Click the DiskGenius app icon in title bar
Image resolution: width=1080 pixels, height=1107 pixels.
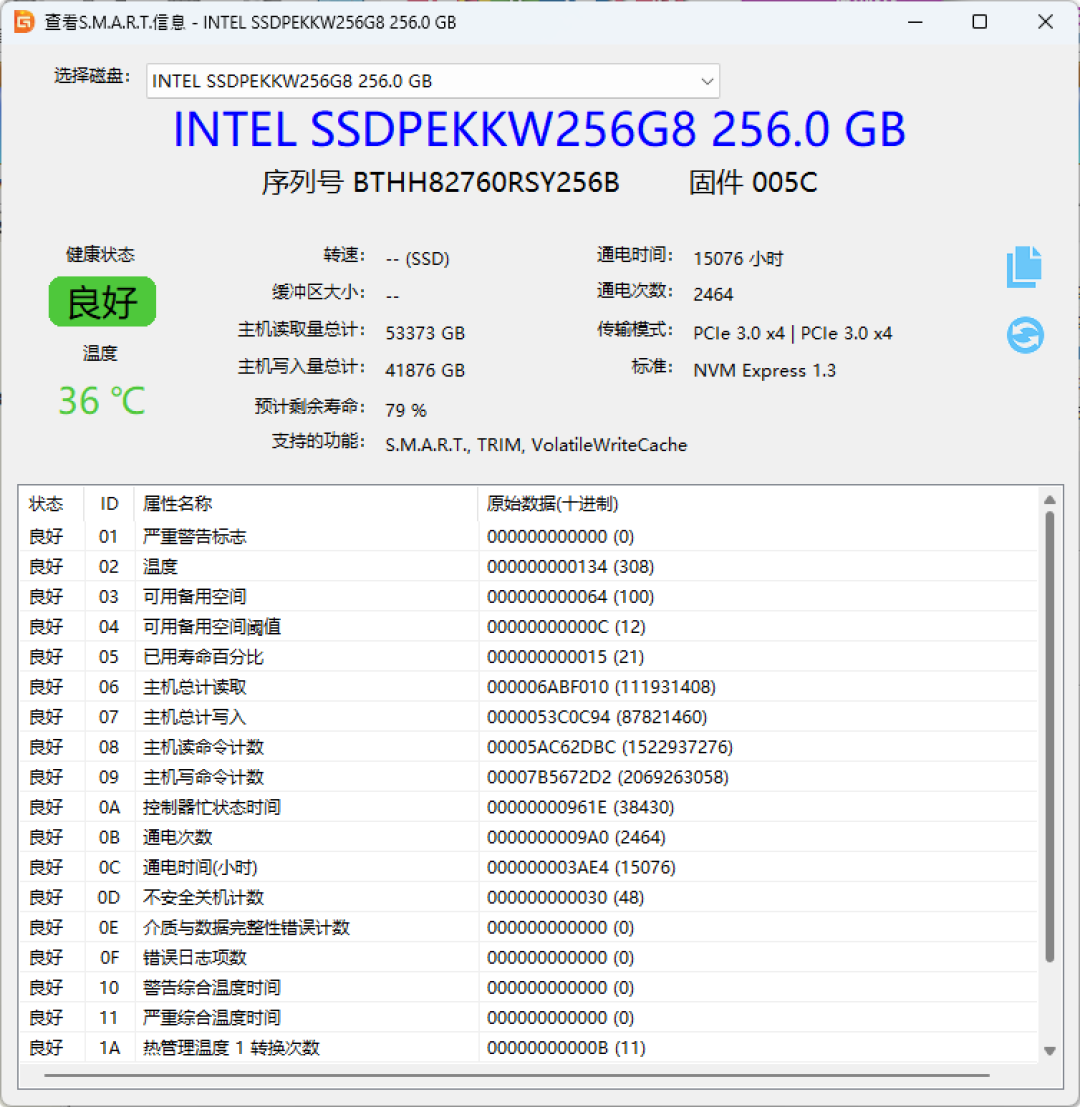coord(23,22)
